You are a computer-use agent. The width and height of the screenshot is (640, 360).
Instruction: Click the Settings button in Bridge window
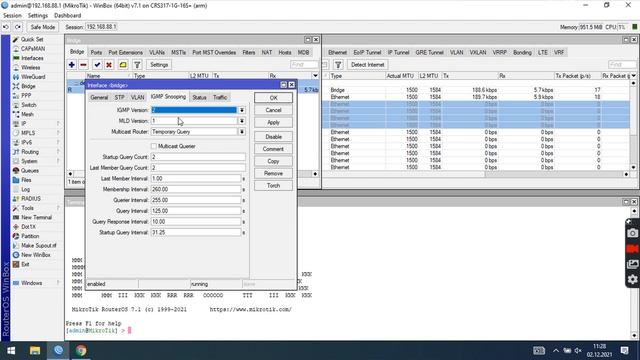pyautogui.click(x=159, y=64)
